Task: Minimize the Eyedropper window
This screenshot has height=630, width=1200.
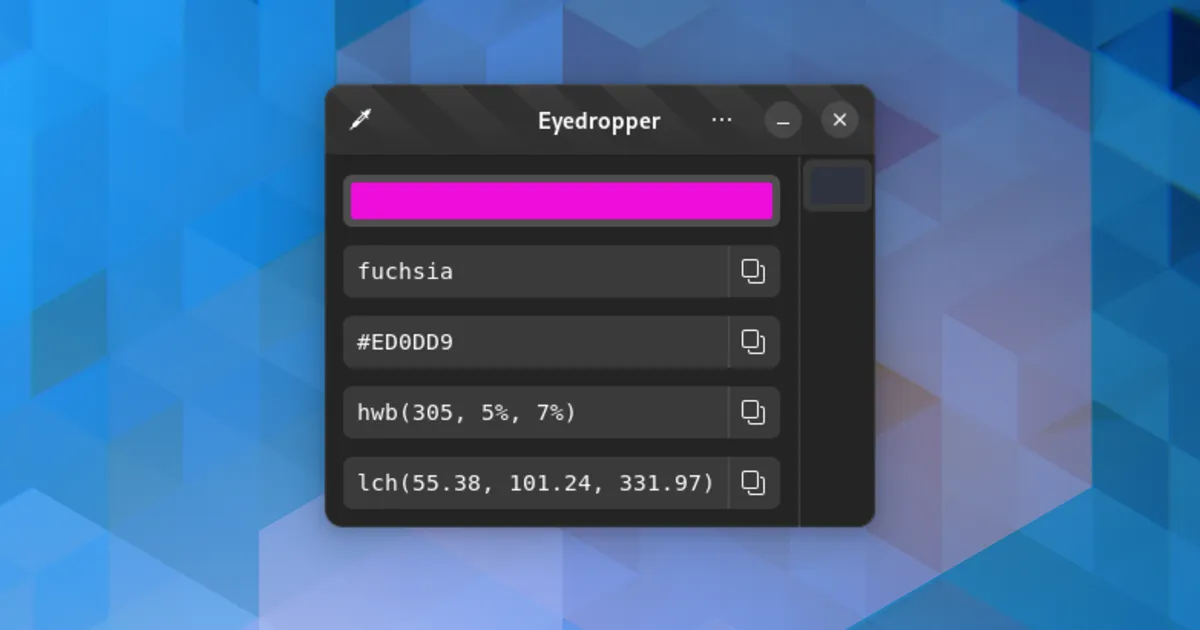Action: click(x=783, y=121)
